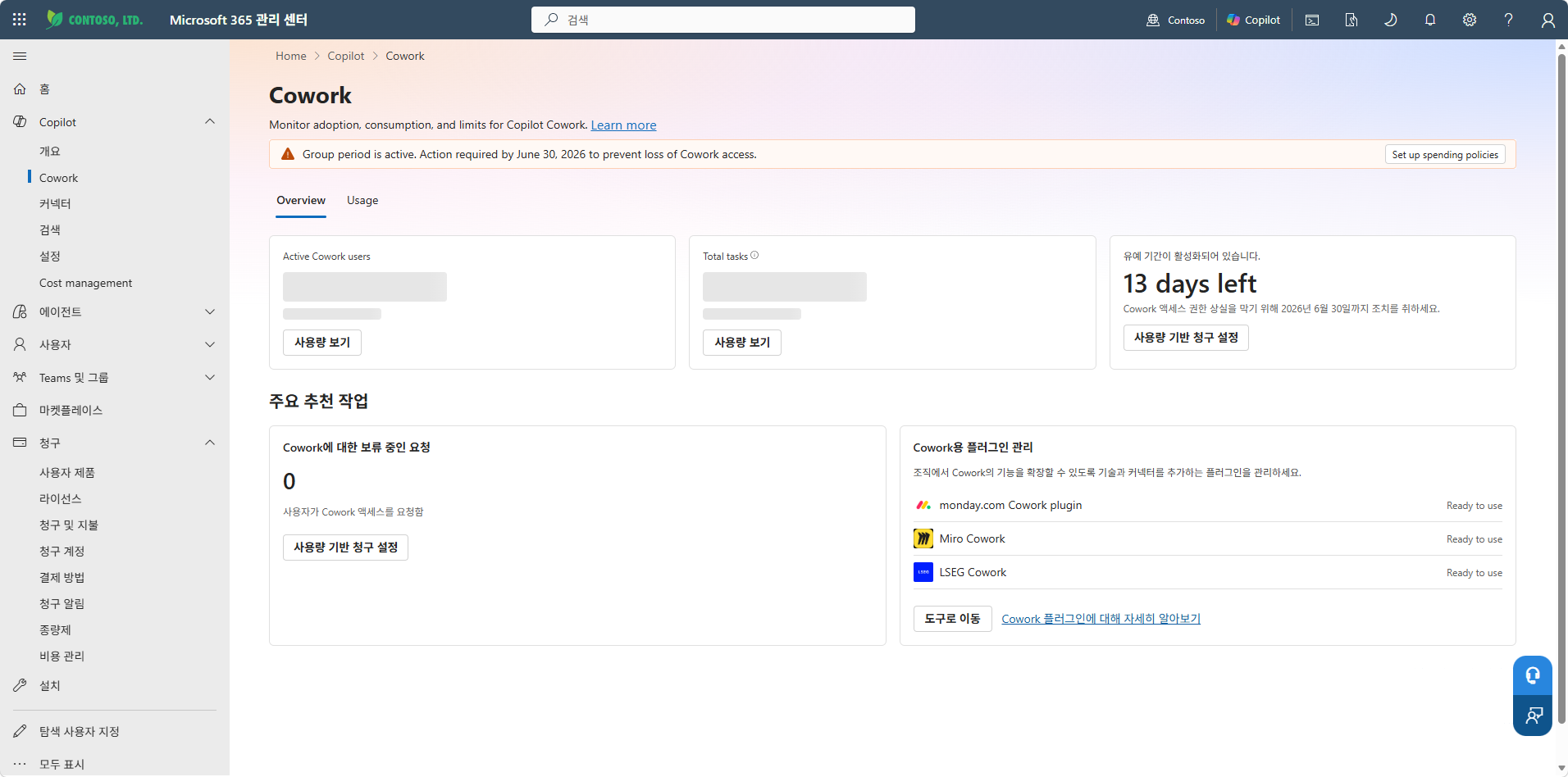Image resolution: width=1568 pixels, height=777 pixels.
Task: Click Home in the breadcrumb
Action: click(x=291, y=56)
